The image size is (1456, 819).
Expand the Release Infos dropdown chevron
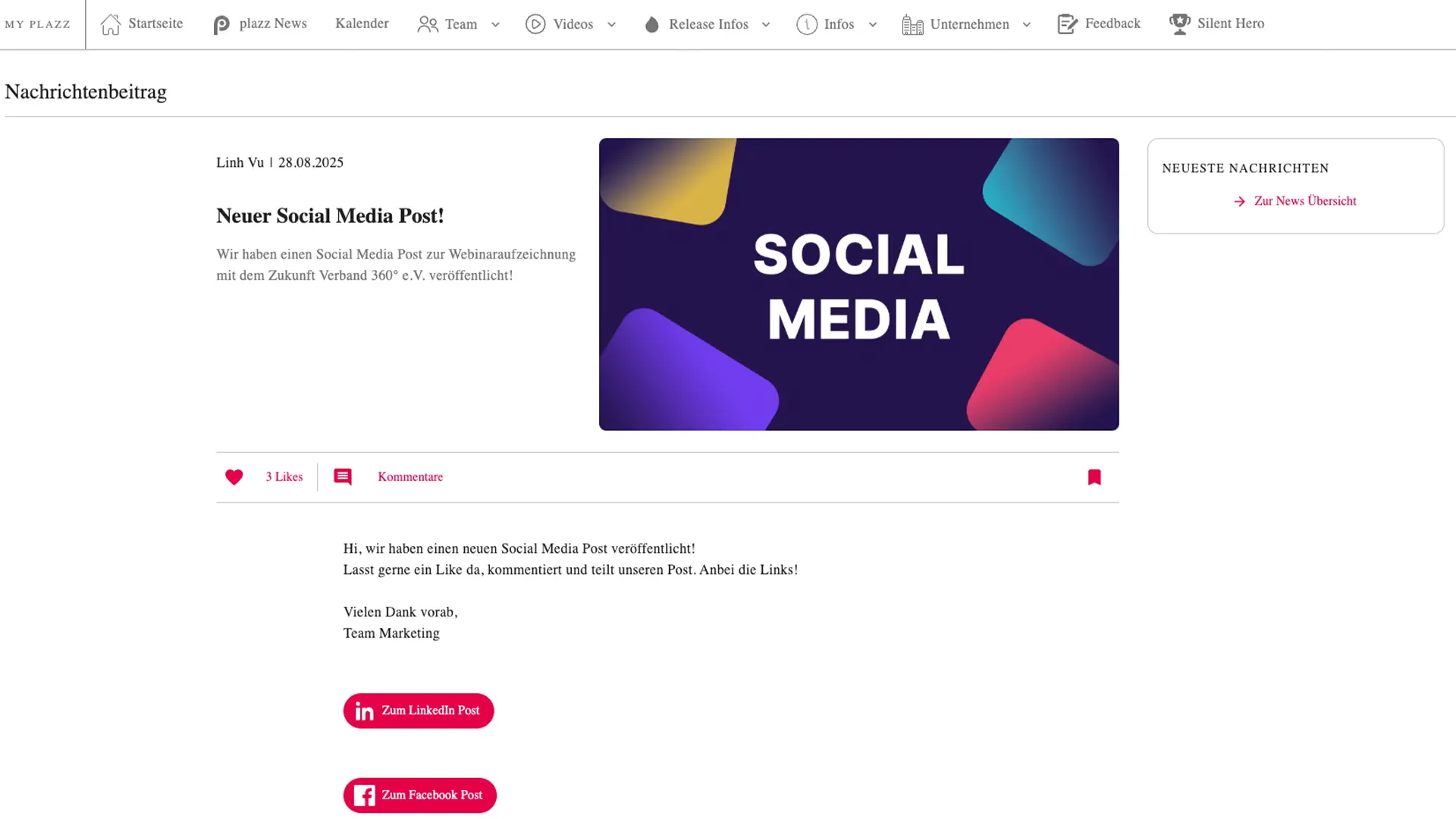[x=766, y=24]
